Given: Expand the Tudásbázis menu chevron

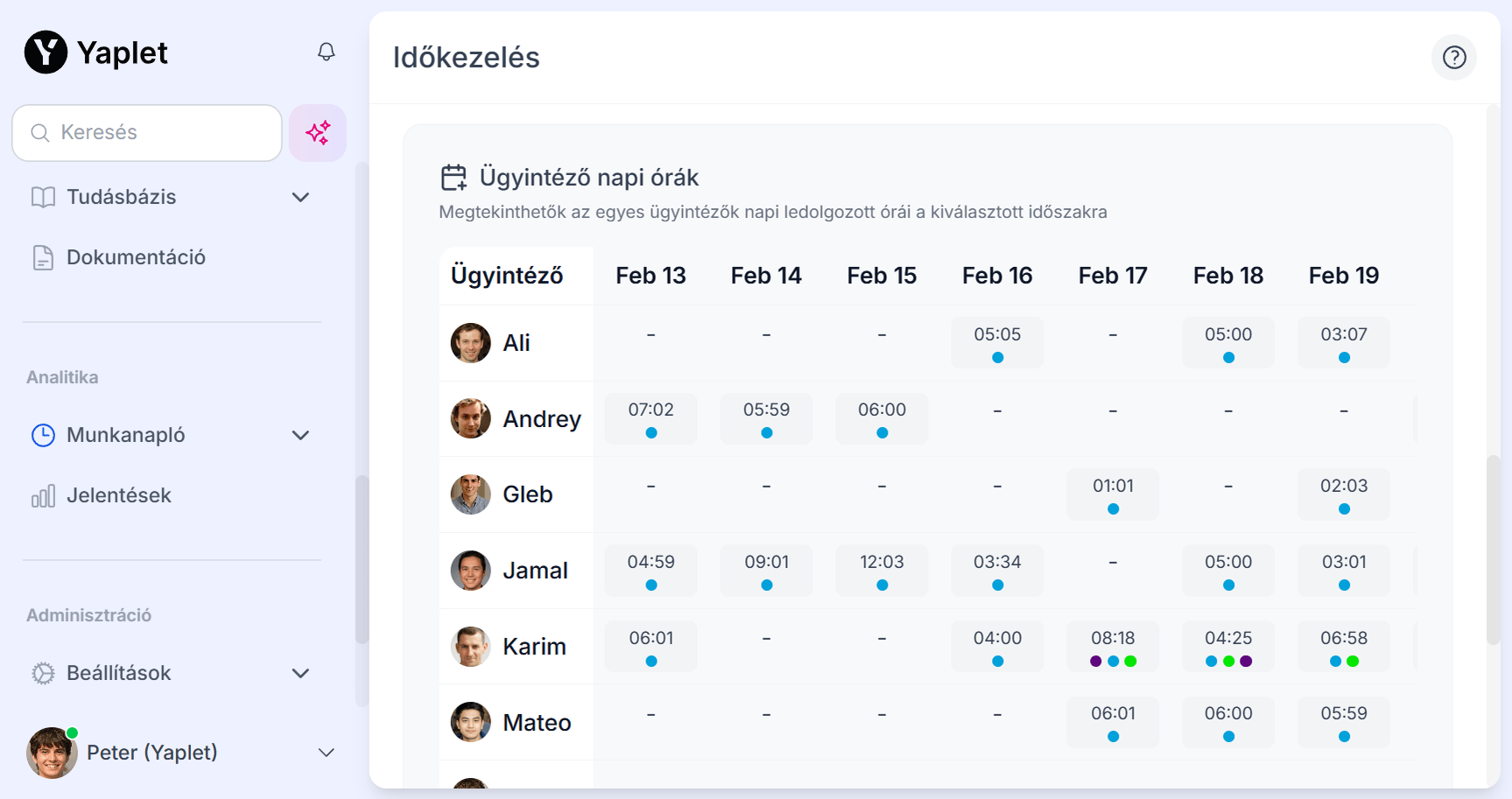Looking at the screenshot, I should click(x=300, y=197).
